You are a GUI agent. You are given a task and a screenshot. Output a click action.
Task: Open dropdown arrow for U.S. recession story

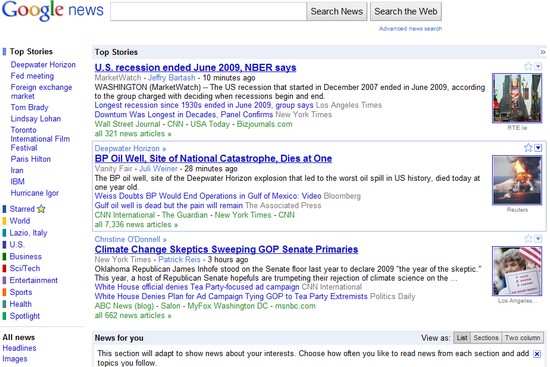tap(538, 66)
